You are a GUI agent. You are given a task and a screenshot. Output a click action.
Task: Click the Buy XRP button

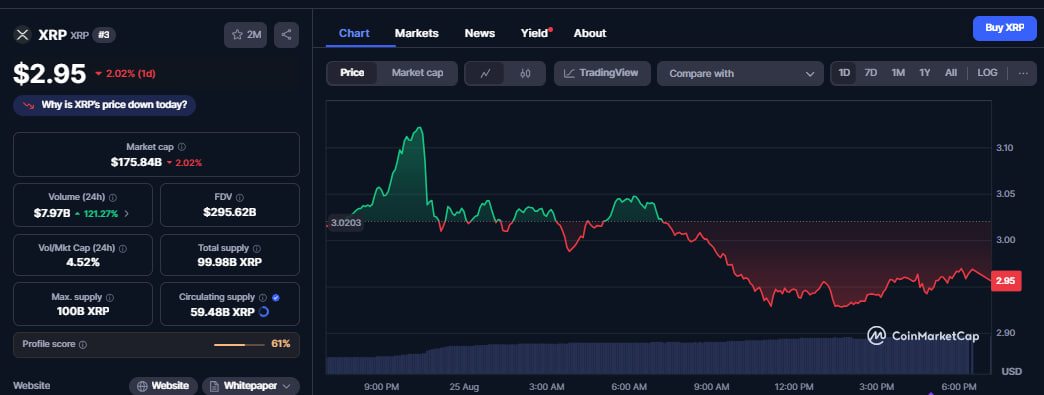[x=1005, y=29]
